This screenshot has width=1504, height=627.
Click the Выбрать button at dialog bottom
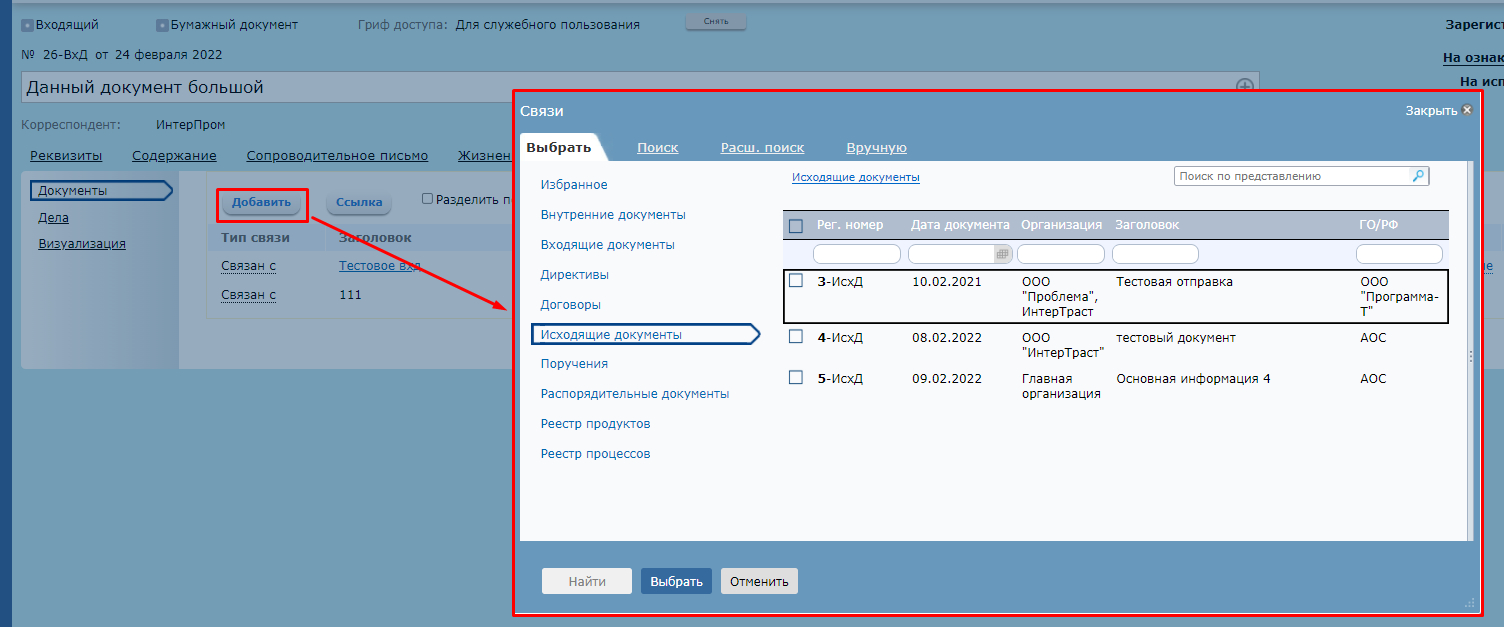[676, 581]
